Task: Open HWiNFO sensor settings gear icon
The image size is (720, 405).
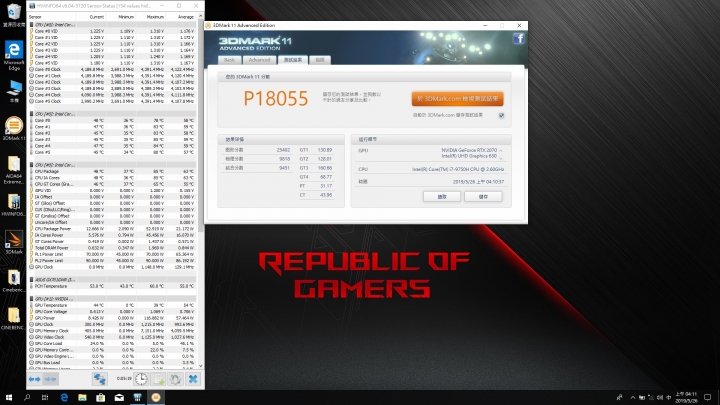Action: point(175,379)
